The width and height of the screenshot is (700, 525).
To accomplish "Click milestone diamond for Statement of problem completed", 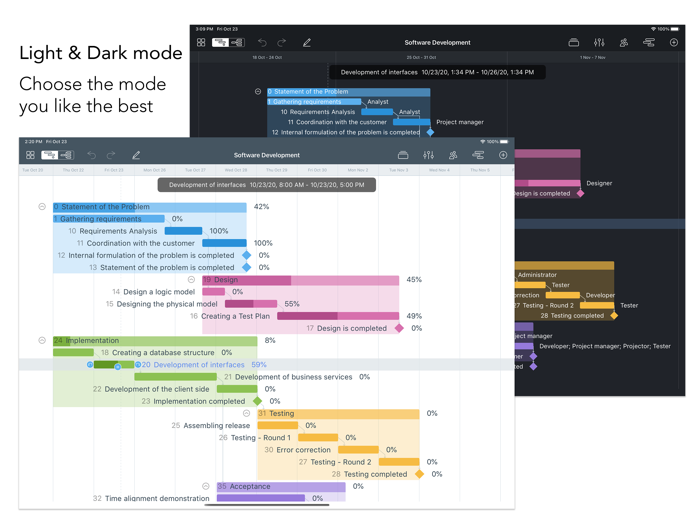I will 246,267.
